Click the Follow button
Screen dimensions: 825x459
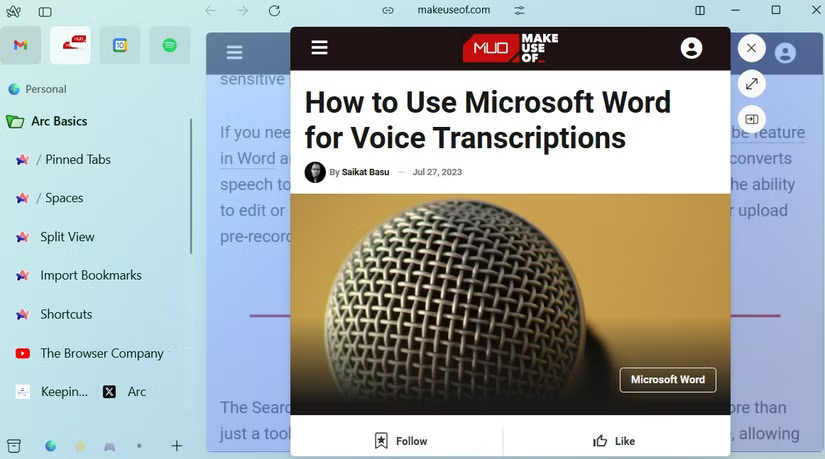tap(401, 441)
